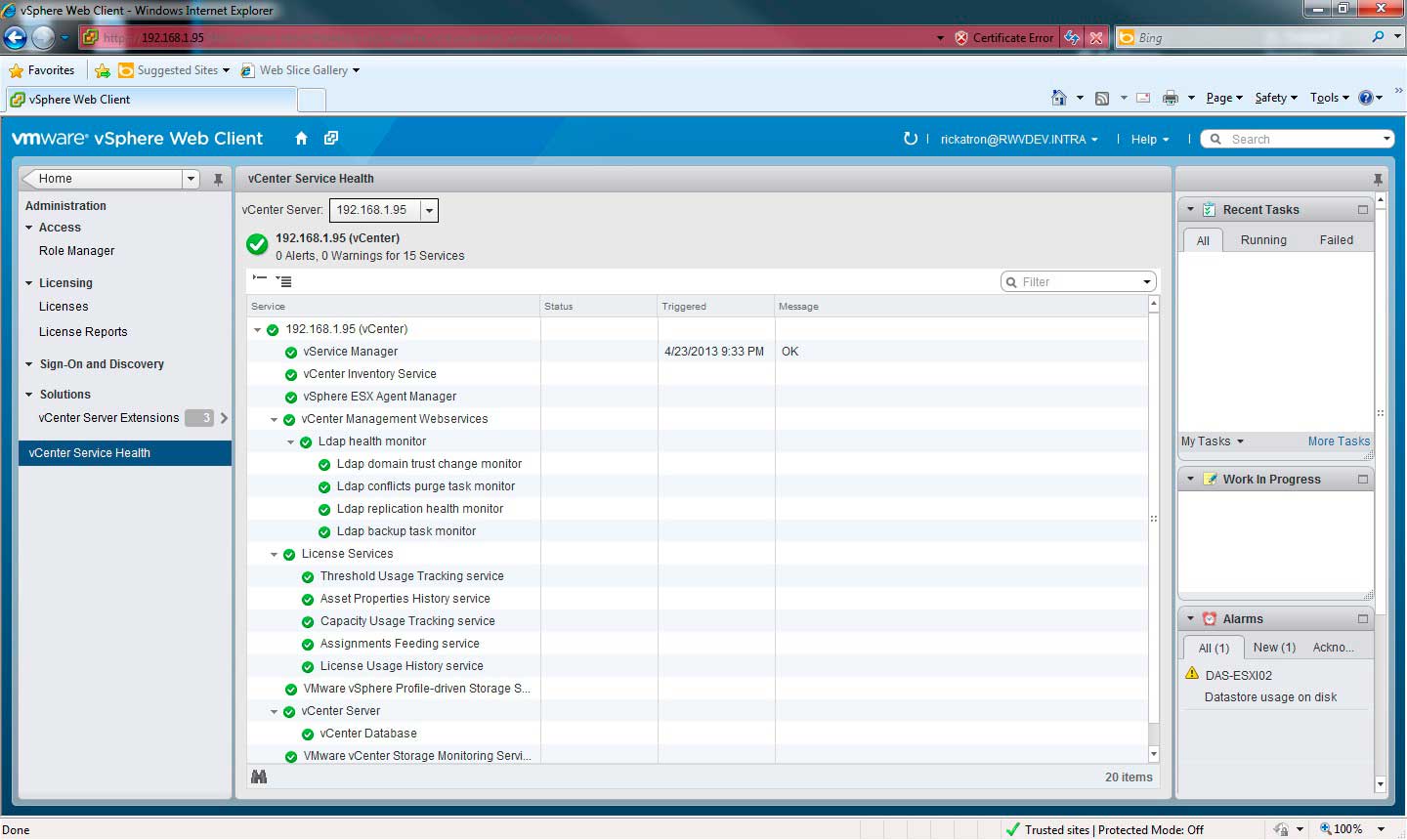
Task: Open the IE help icon
Action: [x=1366, y=98]
